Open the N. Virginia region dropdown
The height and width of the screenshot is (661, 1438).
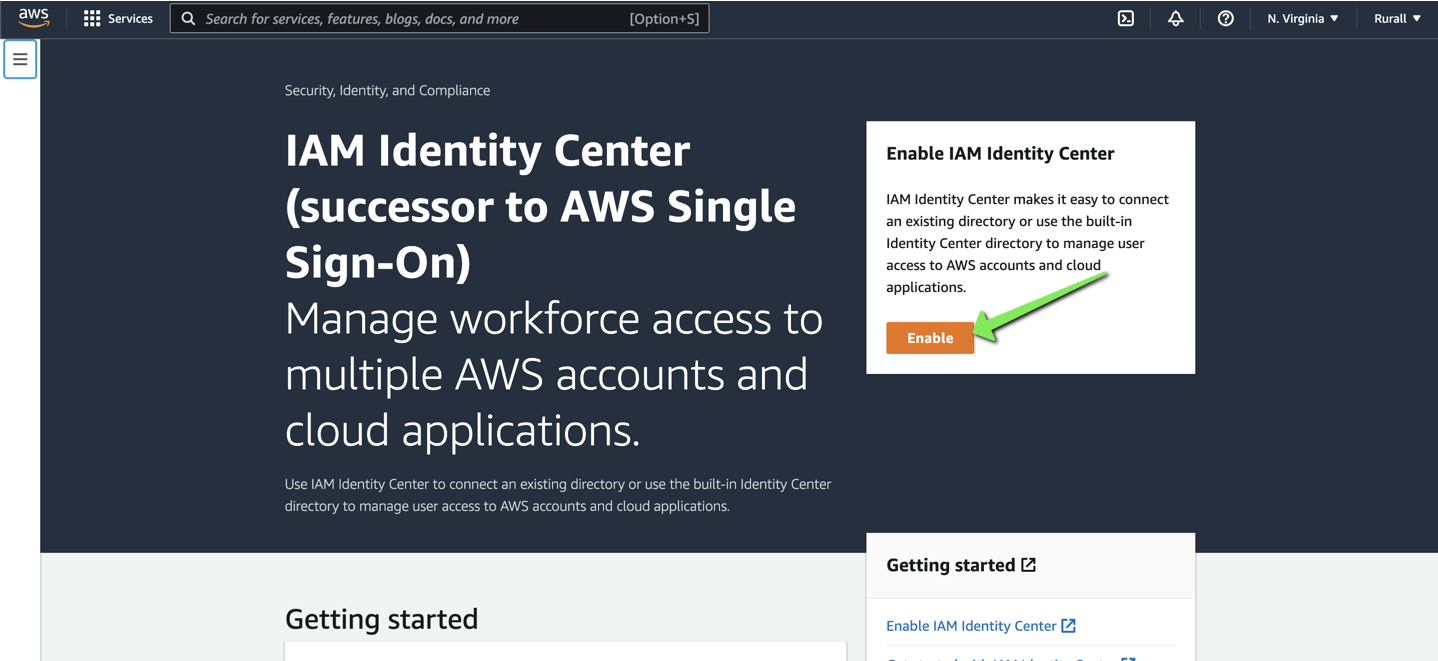pyautogui.click(x=1302, y=18)
